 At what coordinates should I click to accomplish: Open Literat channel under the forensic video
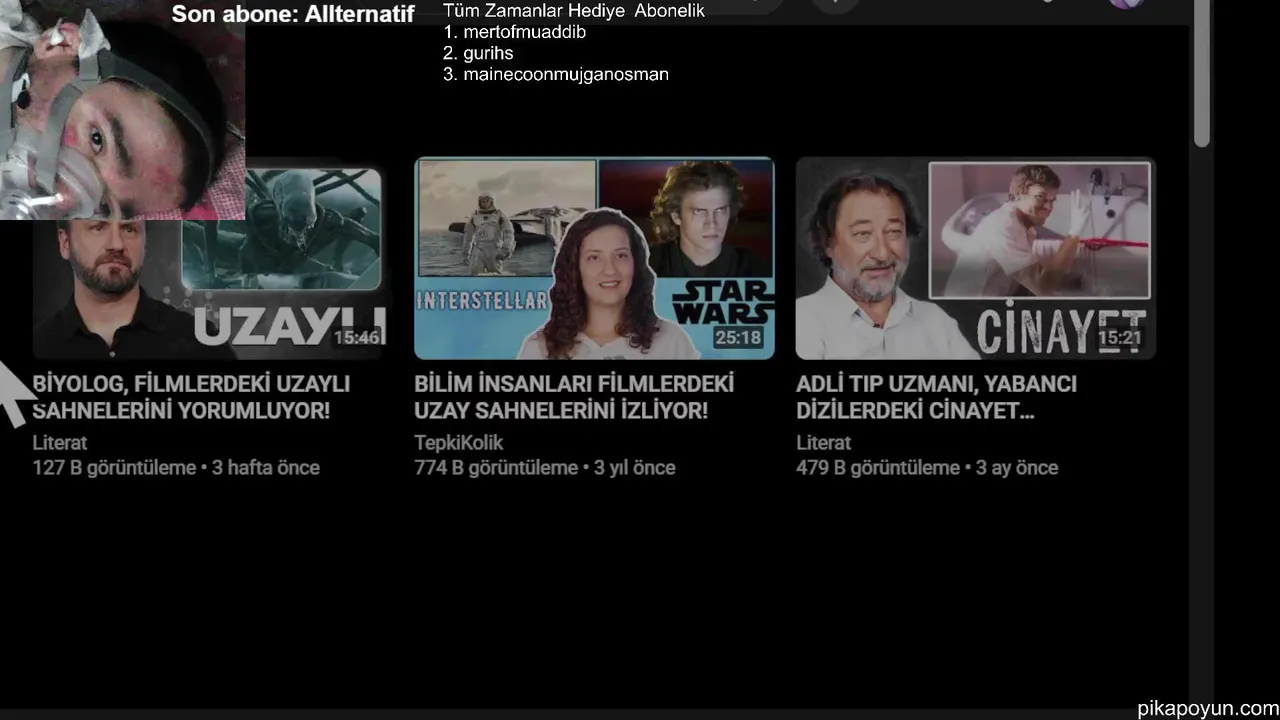[x=823, y=442]
